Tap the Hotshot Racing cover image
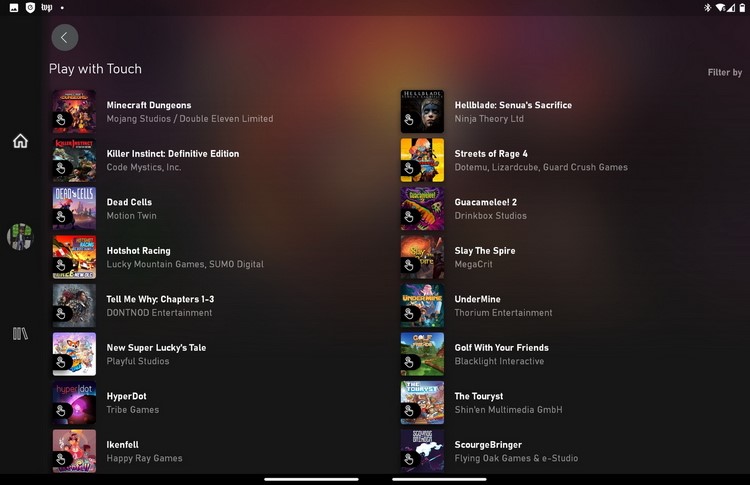Image resolution: width=750 pixels, height=485 pixels. pyautogui.click(x=74, y=257)
